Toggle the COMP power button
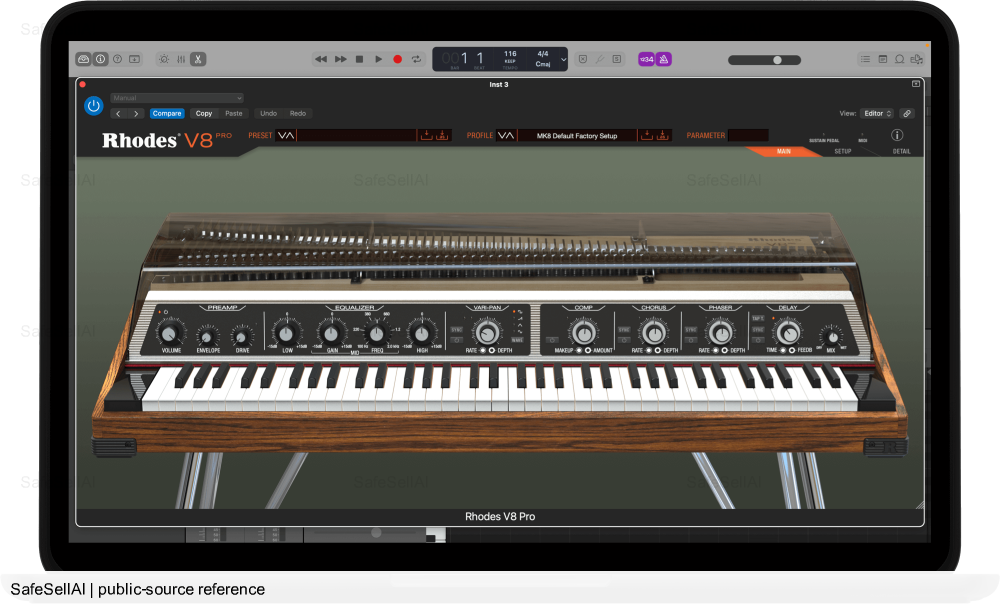The image size is (1000, 604). 552,341
